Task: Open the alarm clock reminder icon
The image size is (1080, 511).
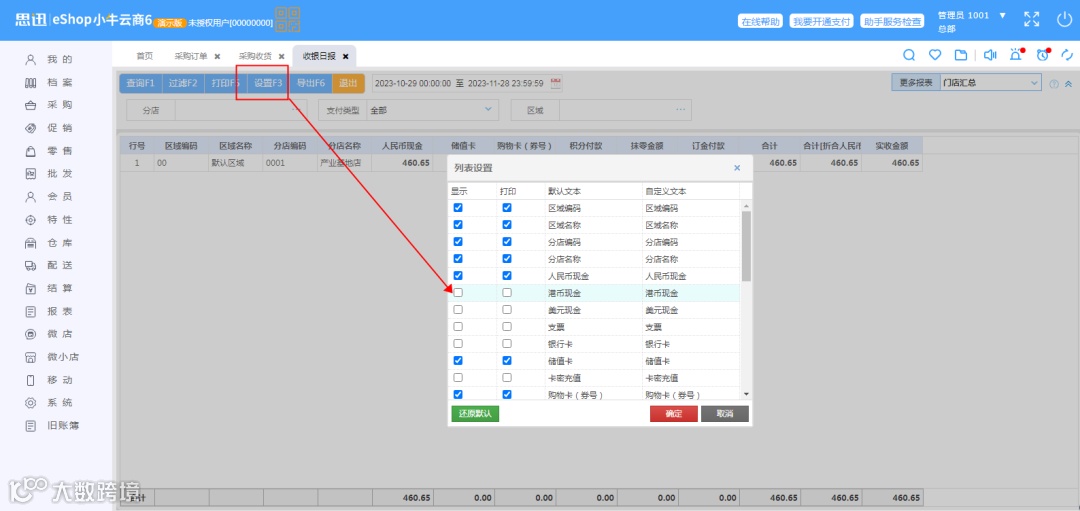Action: click(1043, 55)
